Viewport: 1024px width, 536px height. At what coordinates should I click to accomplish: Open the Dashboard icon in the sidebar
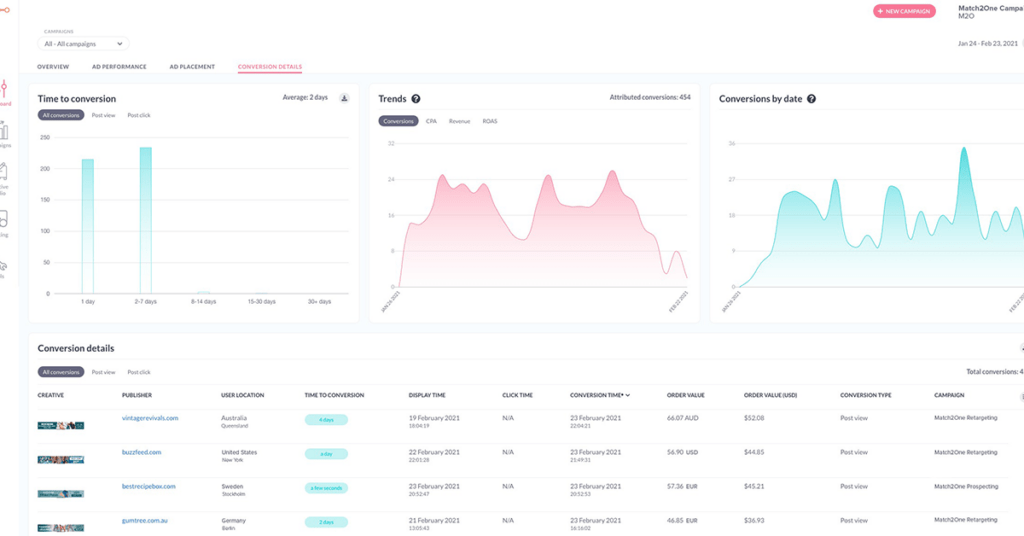(x=4, y=90)
